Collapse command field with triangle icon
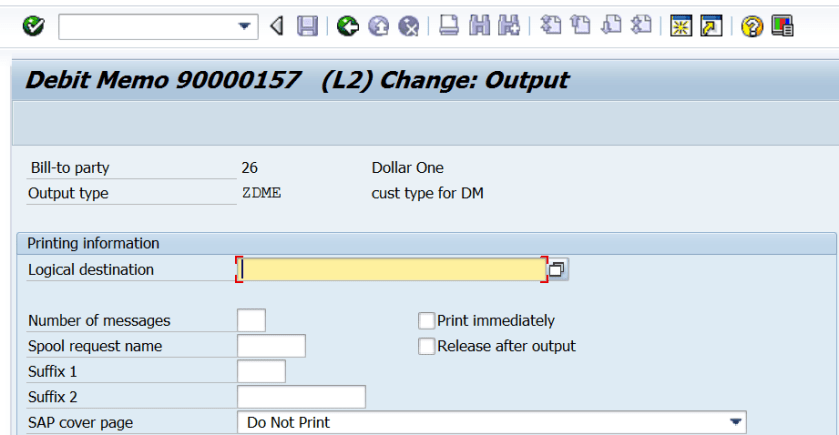Viewport: 839px width, 435px height. pyautogui.click(x=277, y=26)
